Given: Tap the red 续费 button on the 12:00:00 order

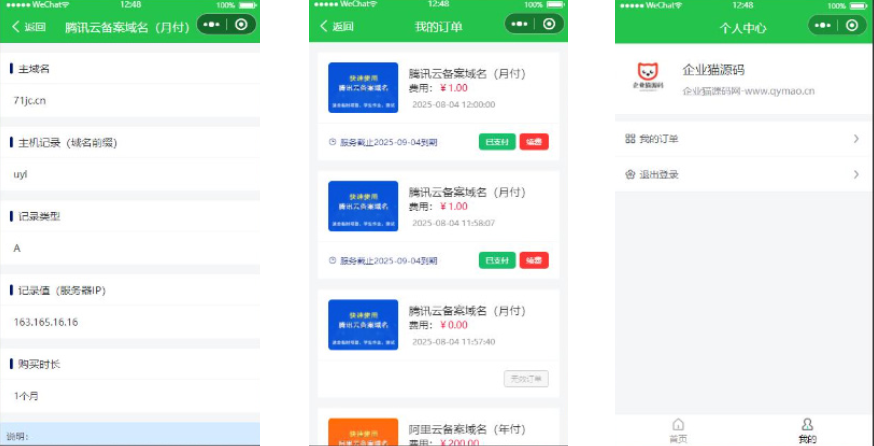Looking at the screenshot, I should [x=534, y=142].
